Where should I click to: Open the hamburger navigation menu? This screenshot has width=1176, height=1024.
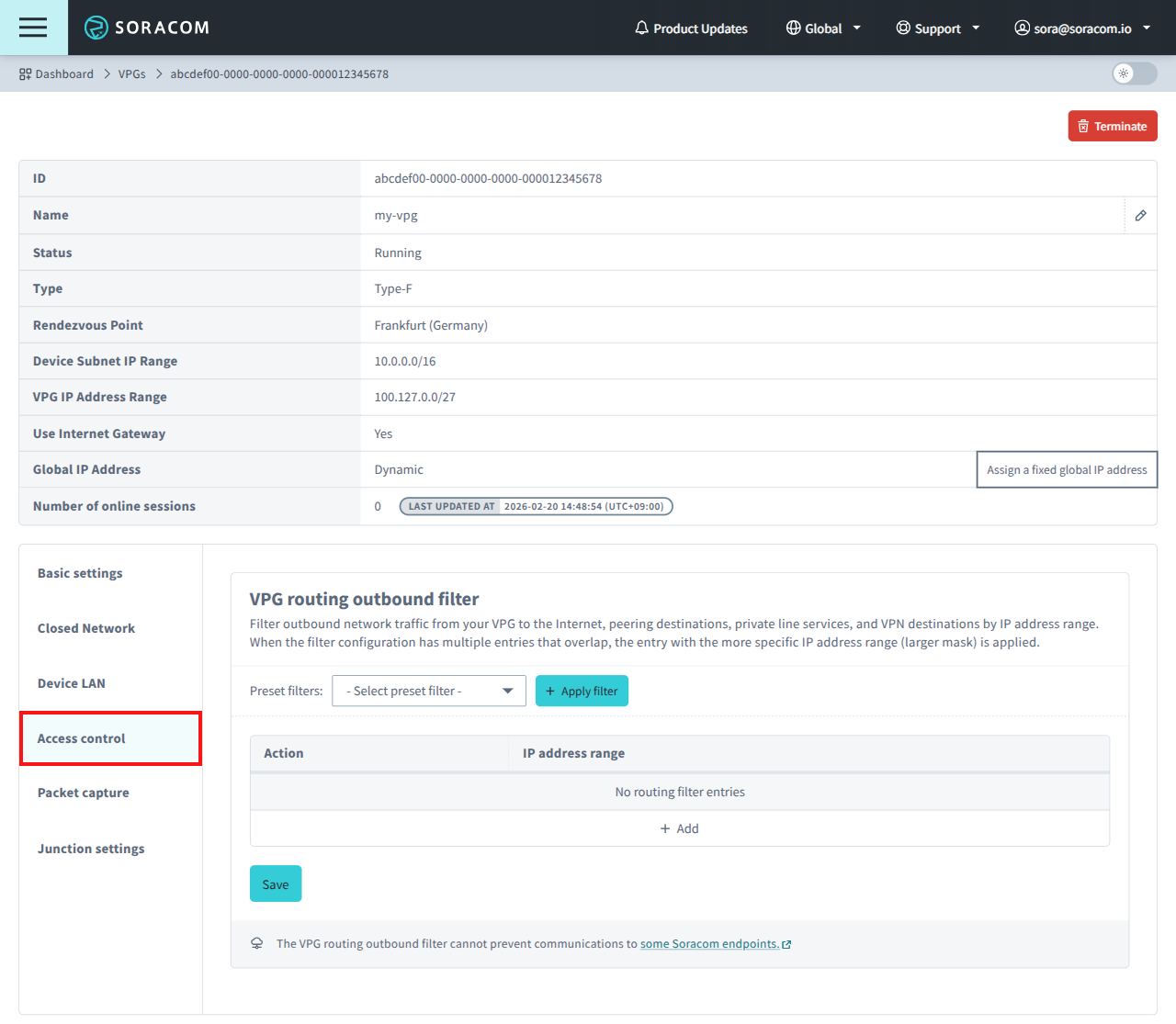click(33, 28)
